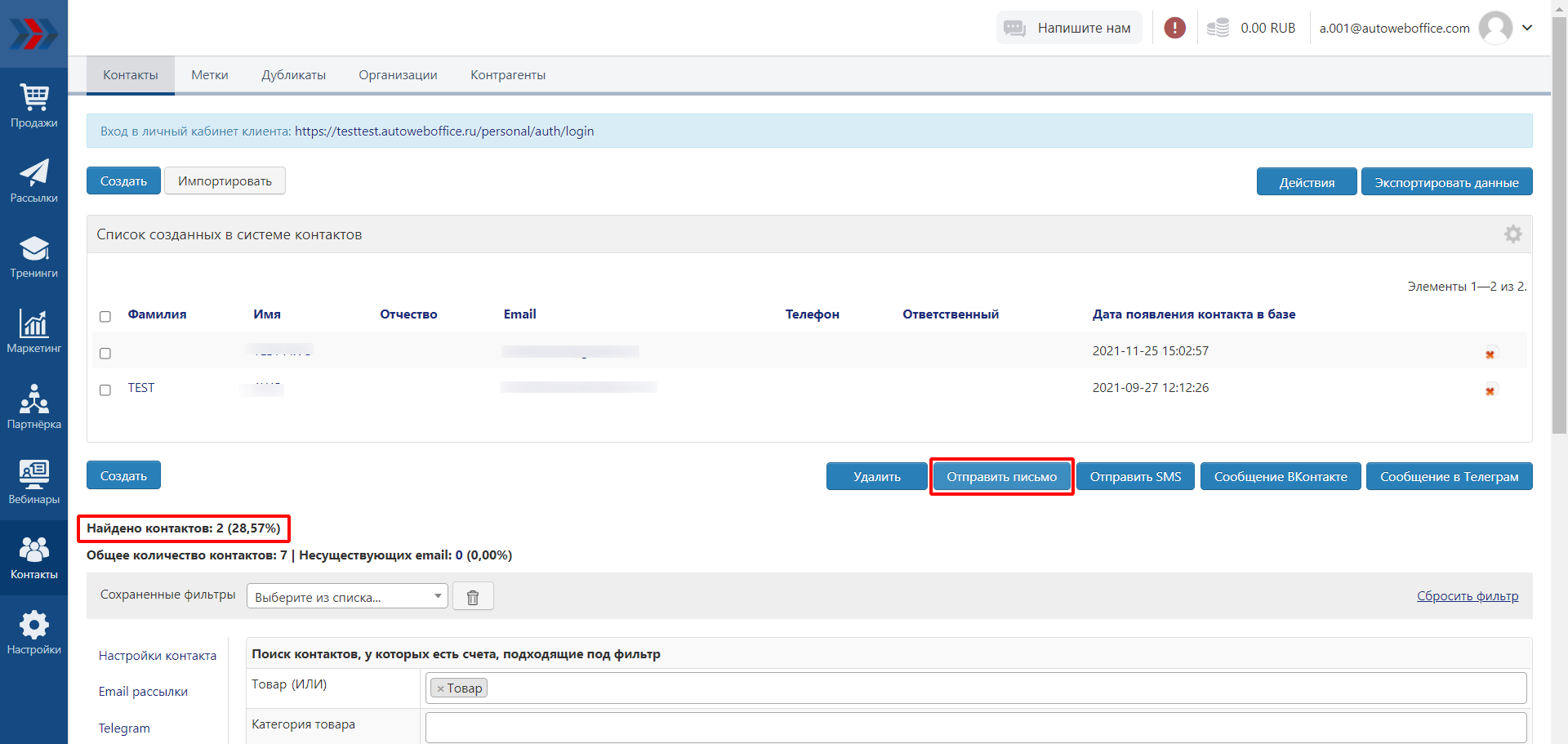The height and width of the screenshot is (744, 1568).
Task: Select the TEST contact checkbox
Action: click(x=105, y=390)
